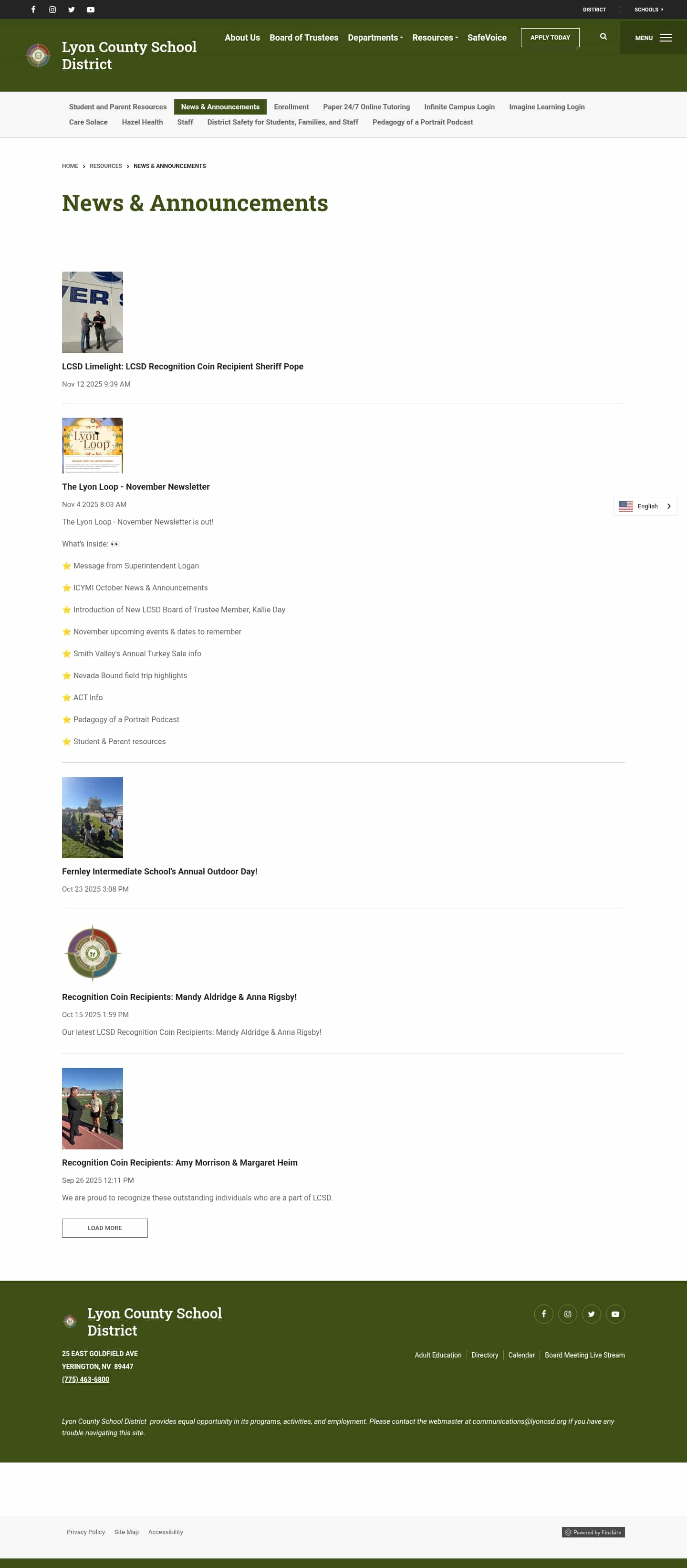
Task: Click the APPLY TODAY button
Action: [550, 38]
